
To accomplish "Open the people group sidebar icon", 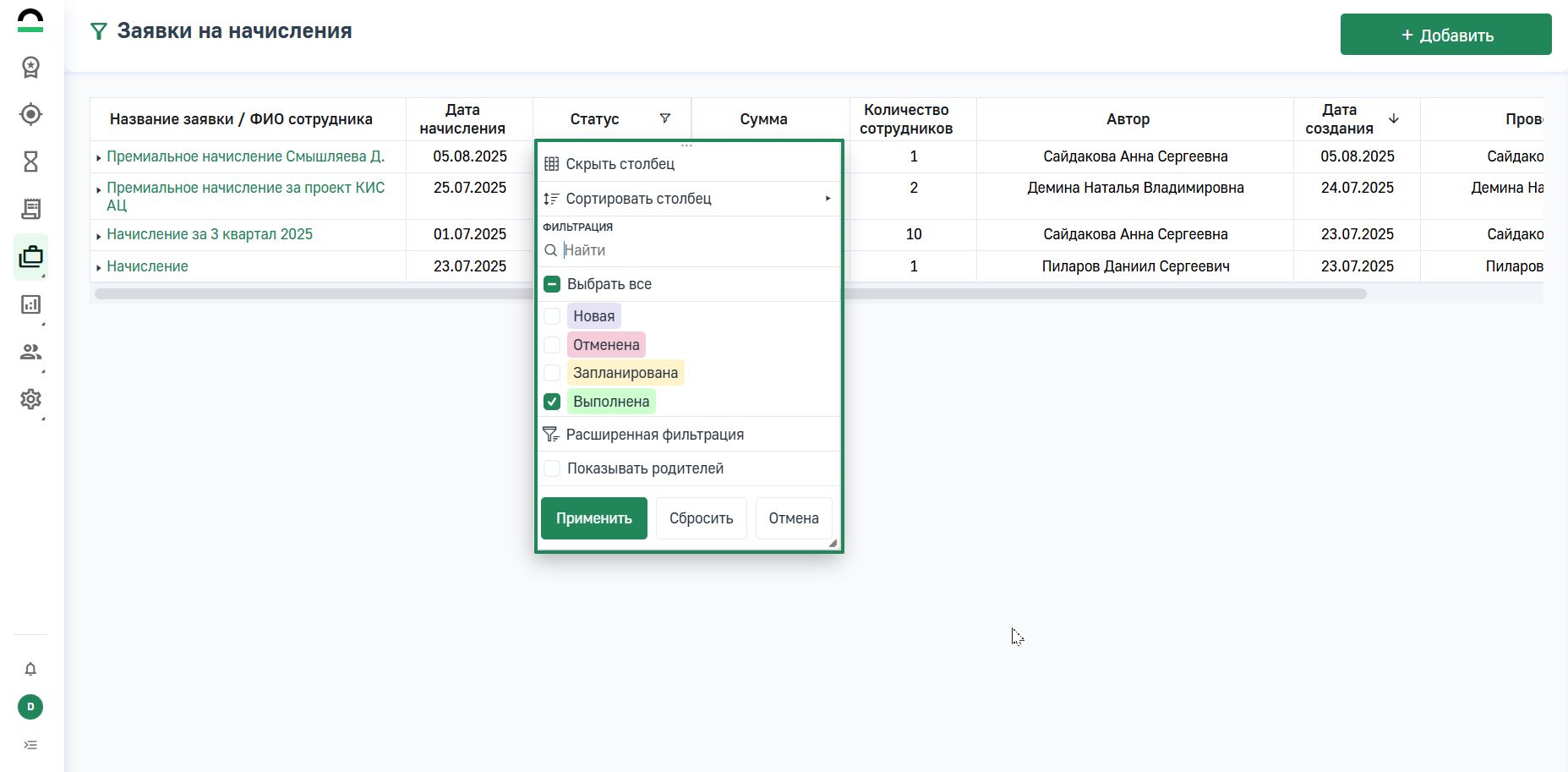I will 30,352.
